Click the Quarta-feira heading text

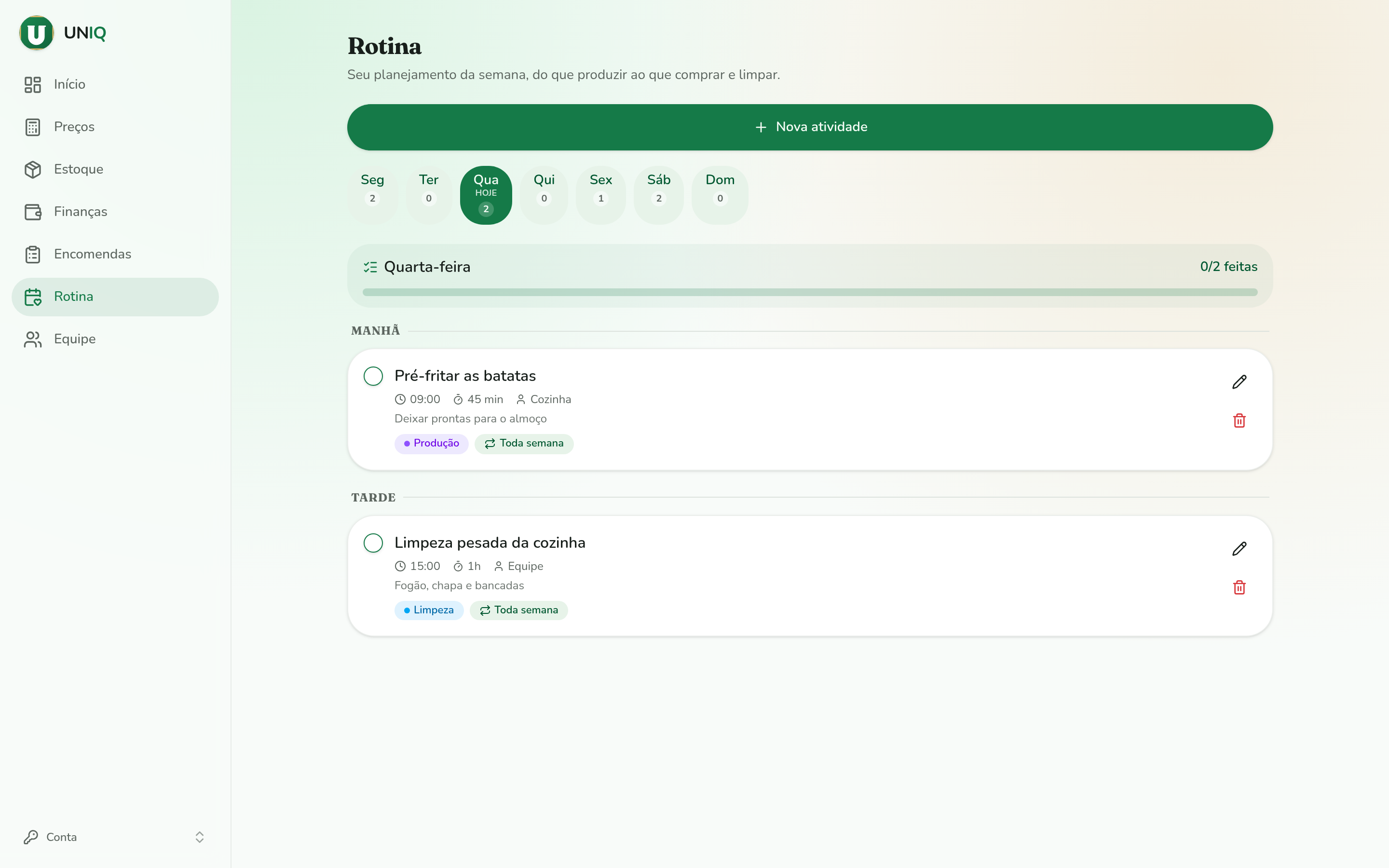click(427, 267)
